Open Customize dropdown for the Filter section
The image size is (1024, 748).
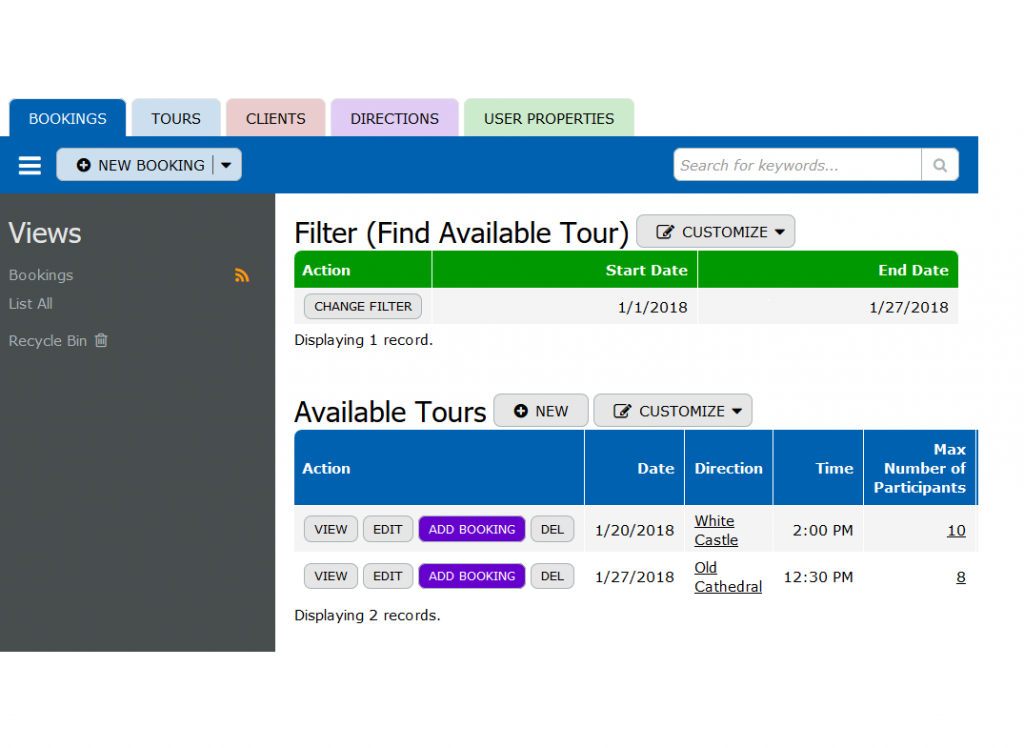click(x=715, y=232)
